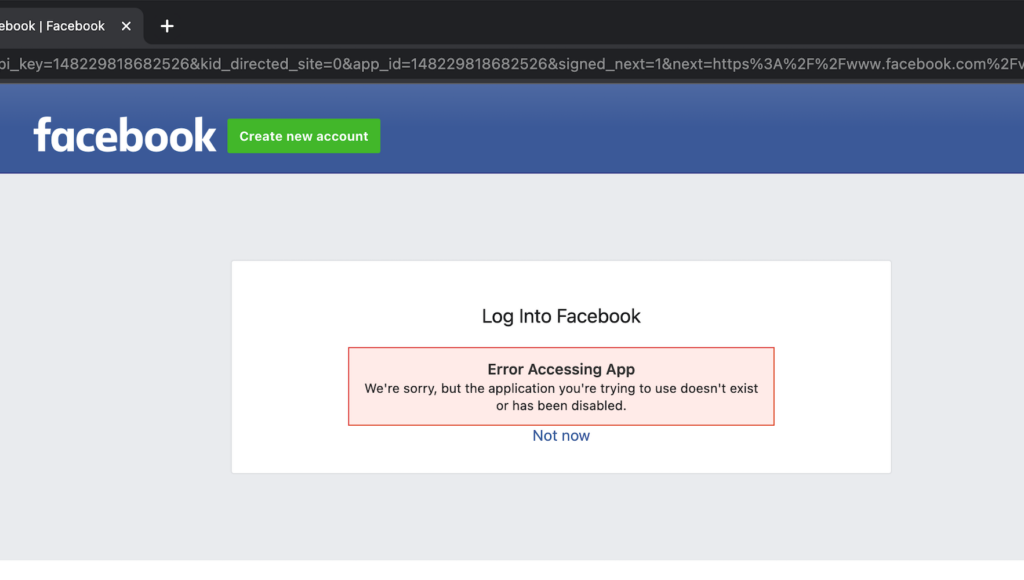Click the Not now link
This screenshot has height=580, width=1024.
click(x=561, y=436)
